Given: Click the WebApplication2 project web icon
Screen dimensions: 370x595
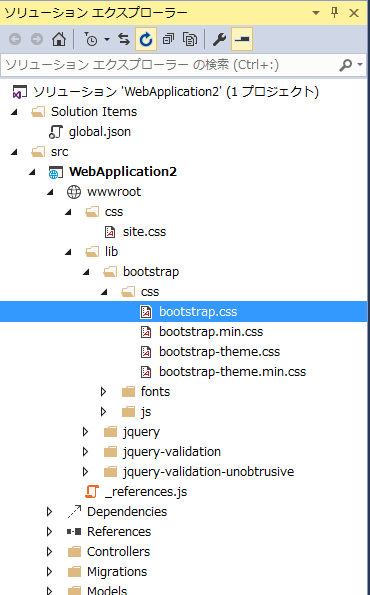Looking at the screenshot, I should point(56,173).
